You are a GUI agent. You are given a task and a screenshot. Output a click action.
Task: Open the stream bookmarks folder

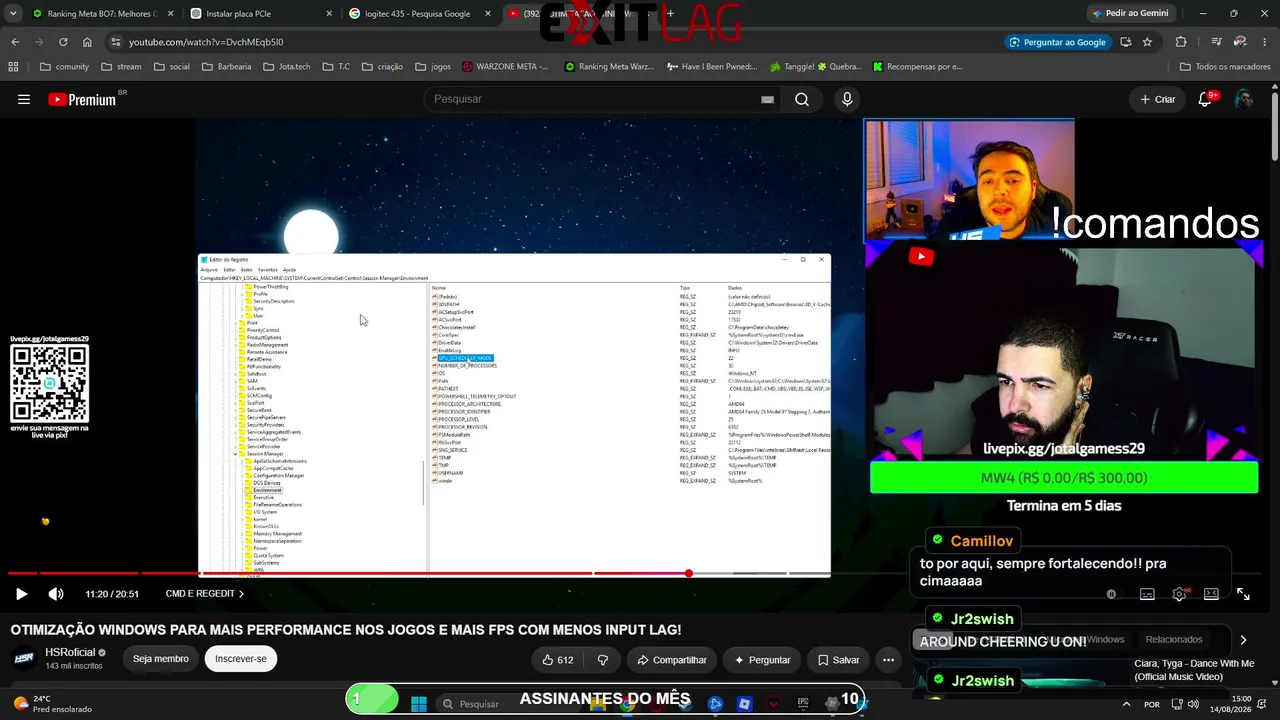pos(120,67)
